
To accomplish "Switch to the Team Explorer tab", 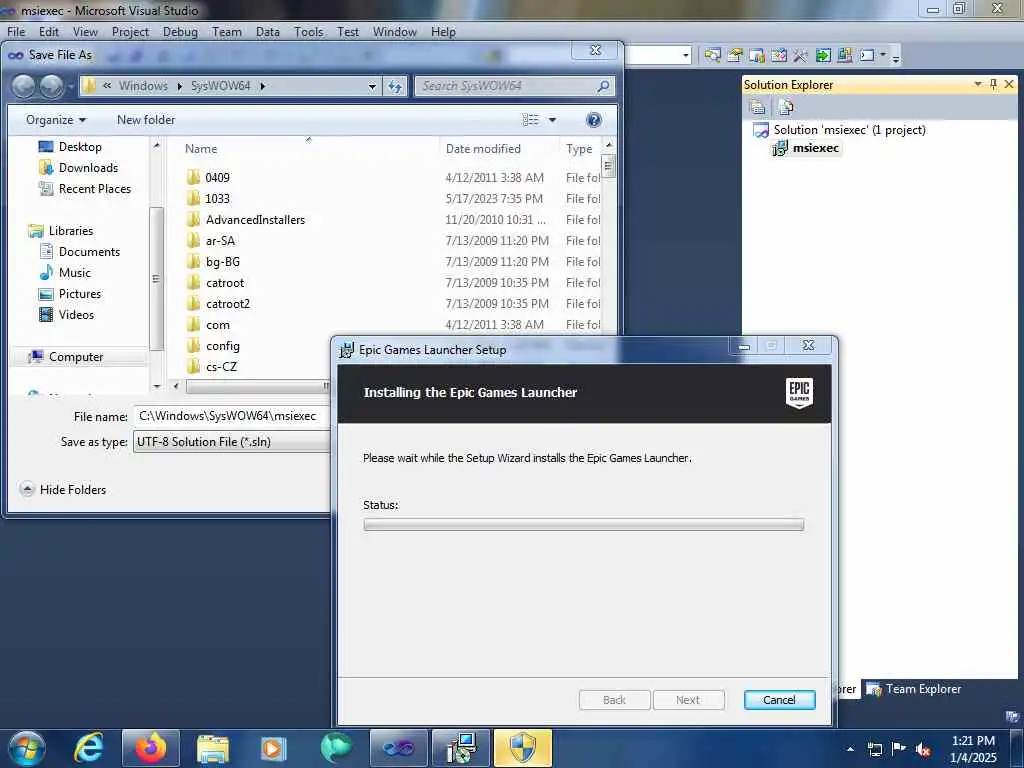I will pyautogui.click(x=914, y=689).
